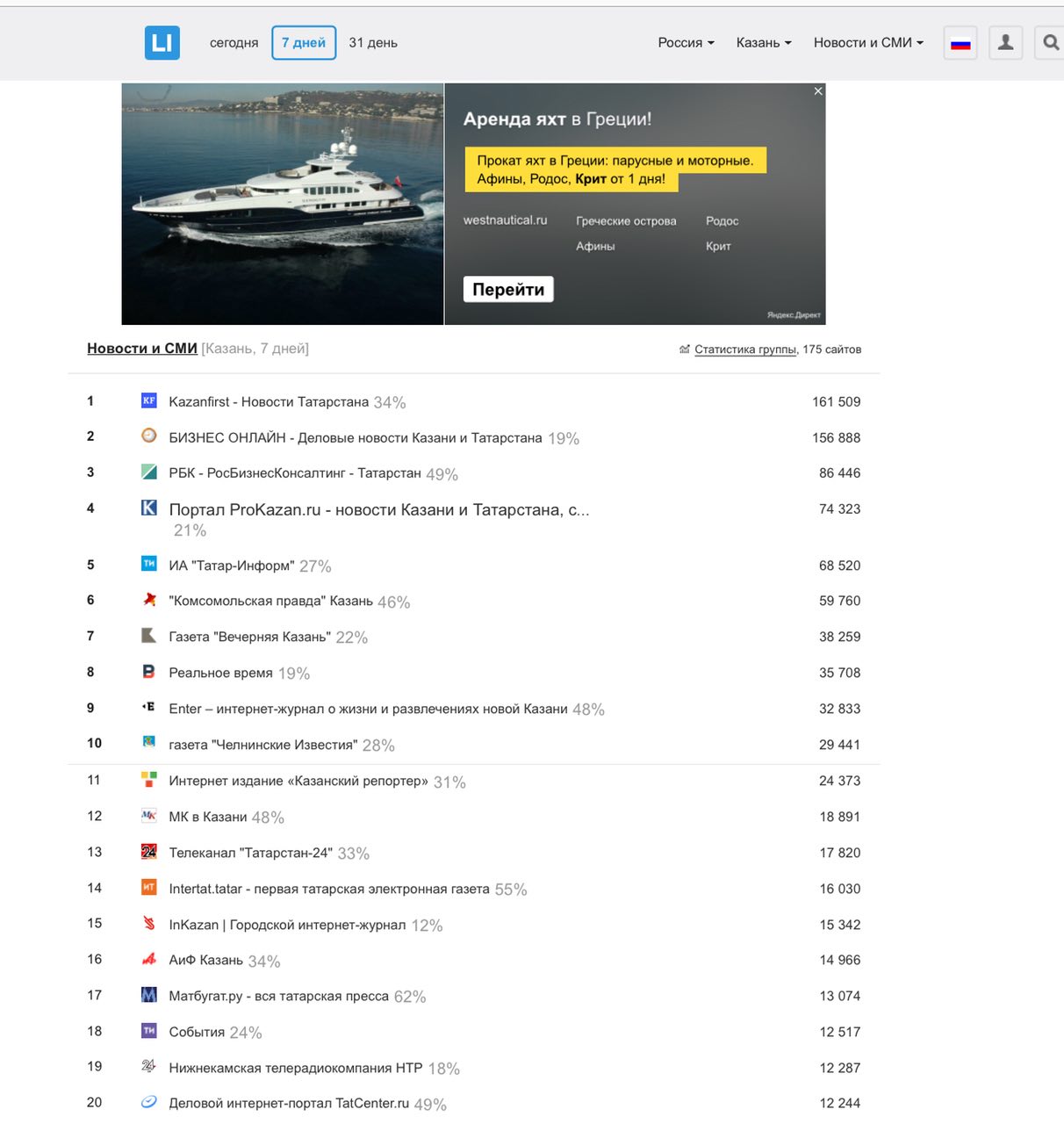Expand the Россия country dropdown
1064x1124 pixels.
pos(687,42)
